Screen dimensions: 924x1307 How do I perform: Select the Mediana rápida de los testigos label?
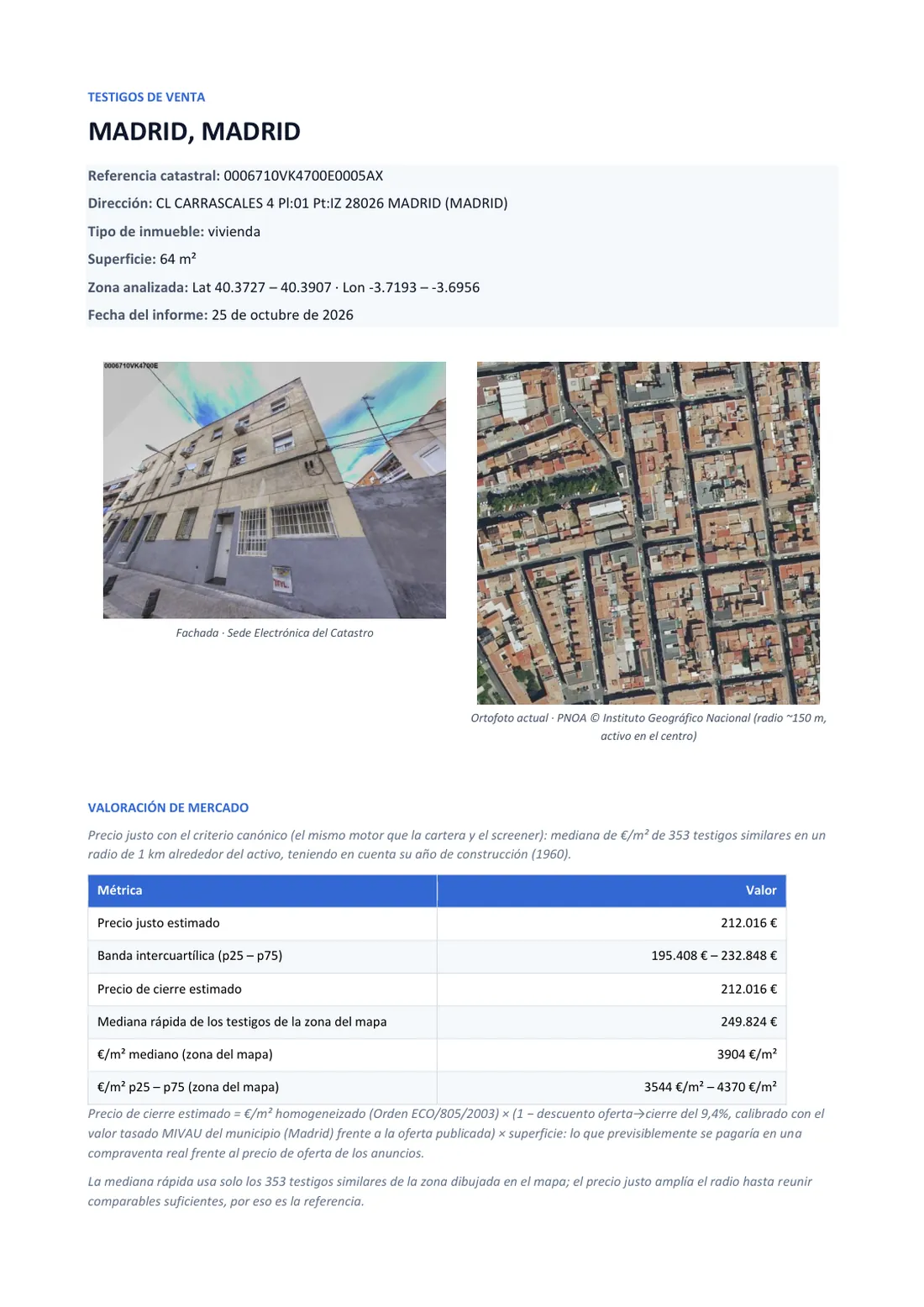click(242, 1022)
